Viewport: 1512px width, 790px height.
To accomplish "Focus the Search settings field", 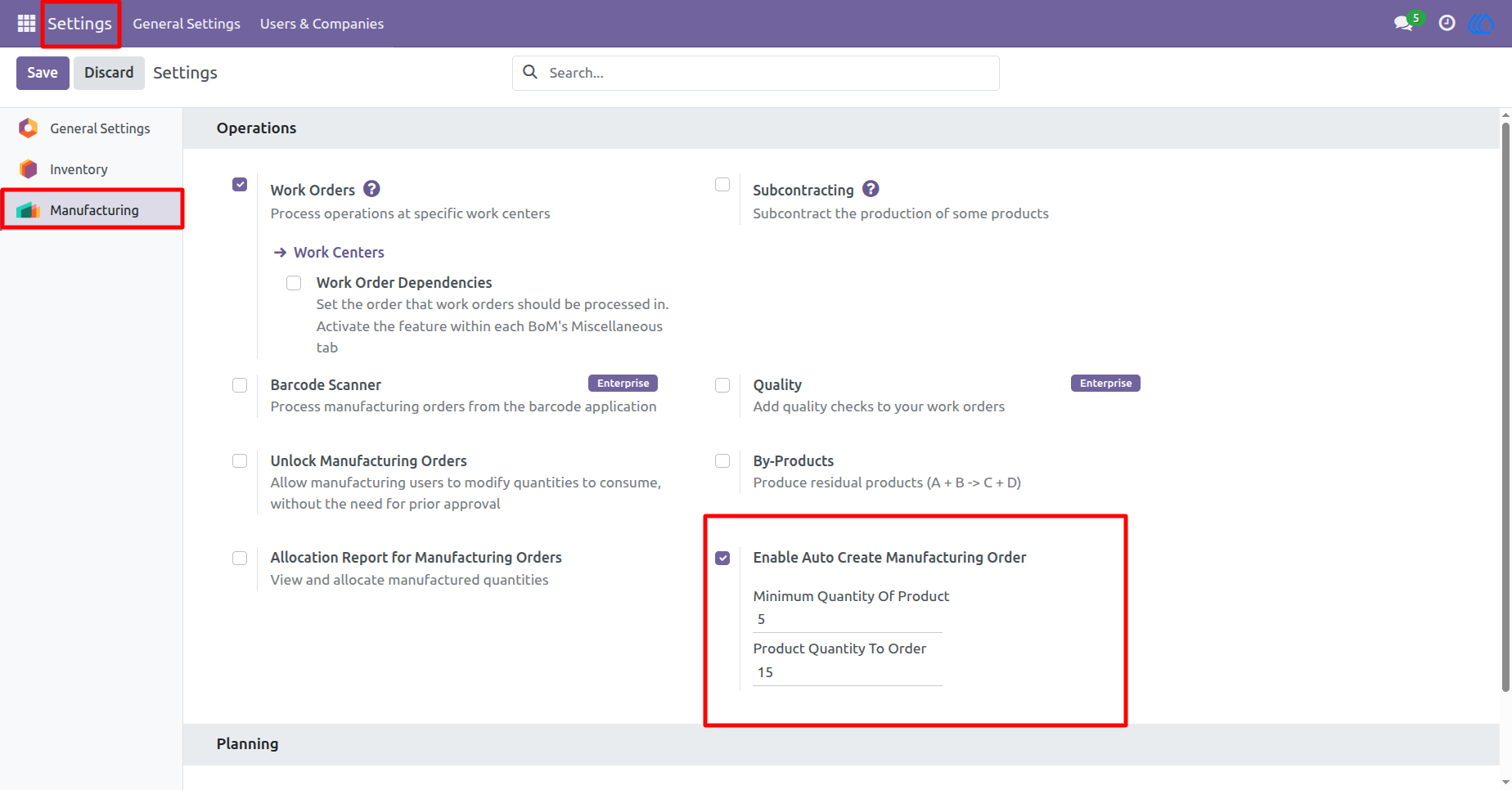I will point(756,73).
